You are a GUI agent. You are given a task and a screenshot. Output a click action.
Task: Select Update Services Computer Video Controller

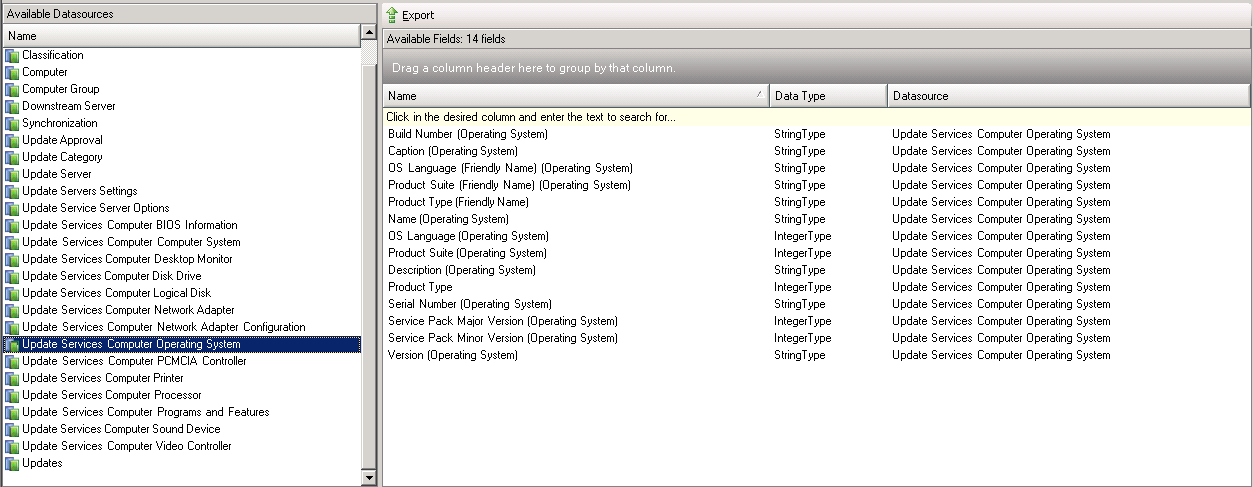point(126,447)
